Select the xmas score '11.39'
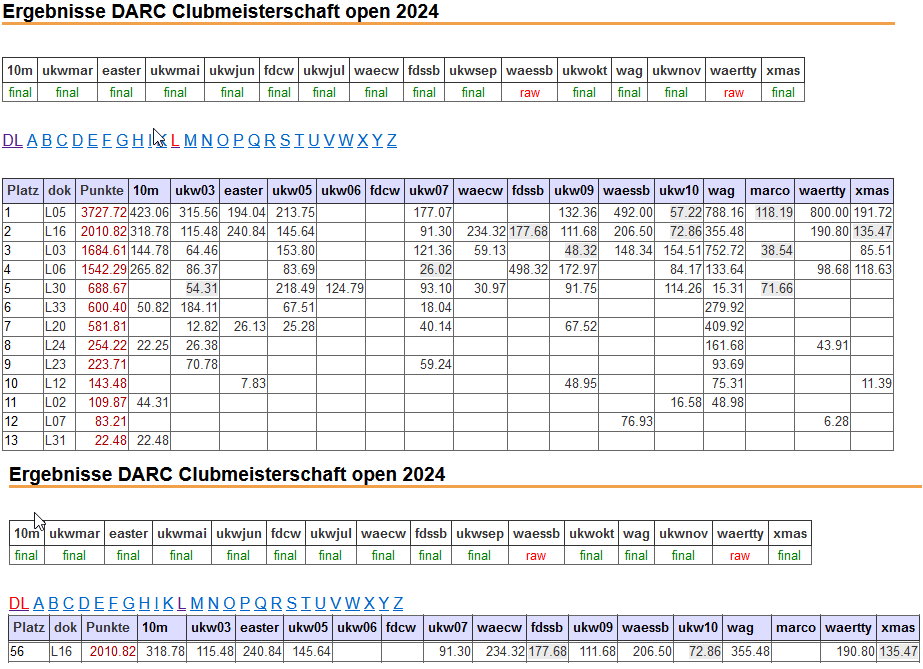The image size is (923, 669). coord(872,384)
